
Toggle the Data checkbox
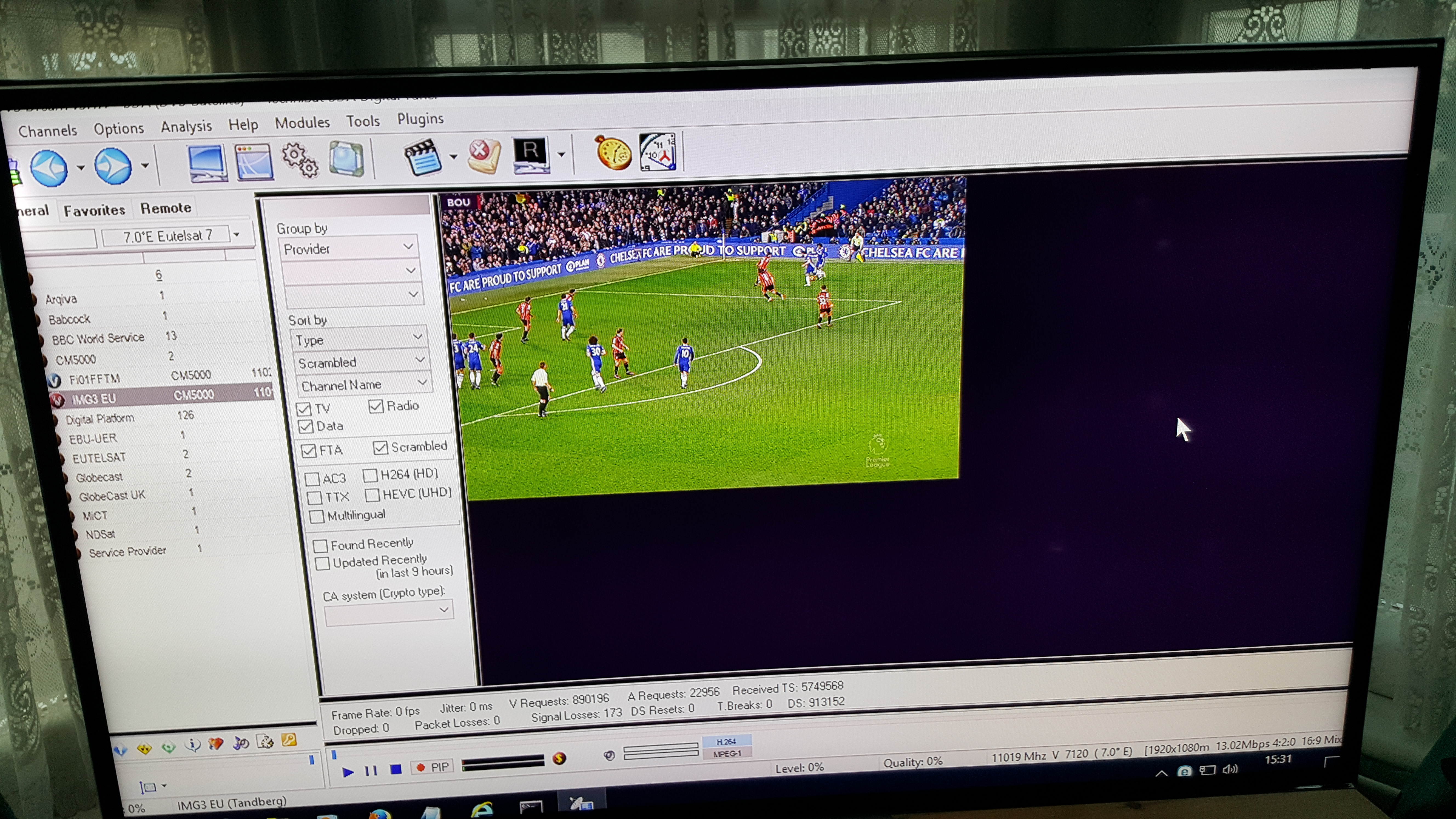coord(306,426)
